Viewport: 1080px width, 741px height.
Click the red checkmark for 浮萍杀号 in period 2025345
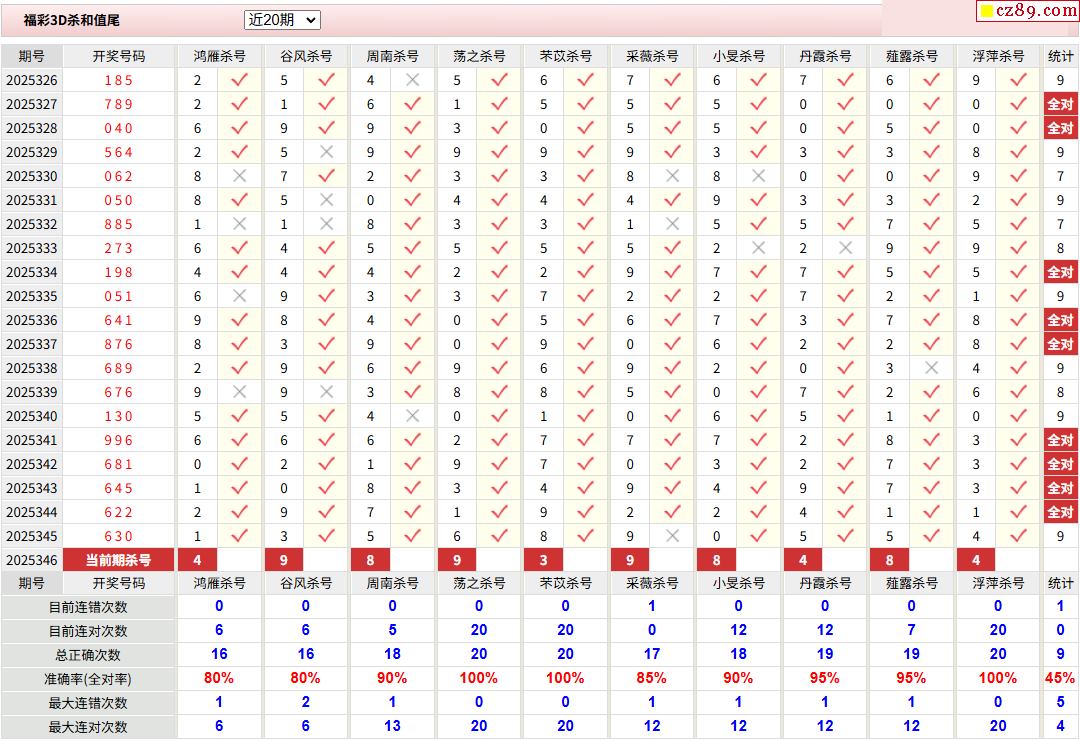(x=1018, y=536)
